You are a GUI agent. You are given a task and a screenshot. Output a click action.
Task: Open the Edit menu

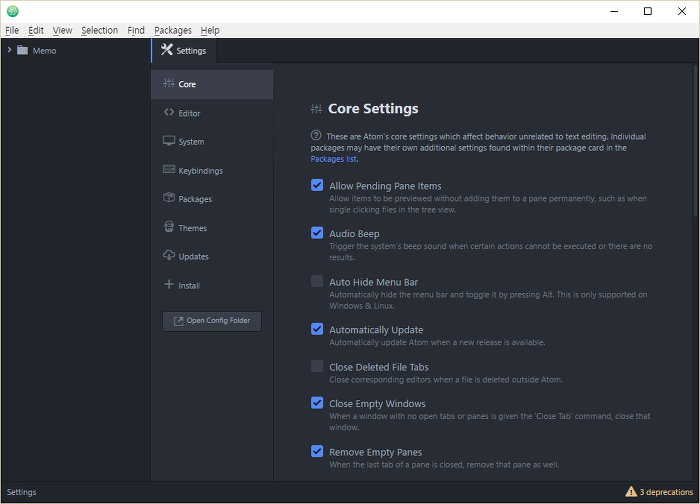[x=36, y=30]
